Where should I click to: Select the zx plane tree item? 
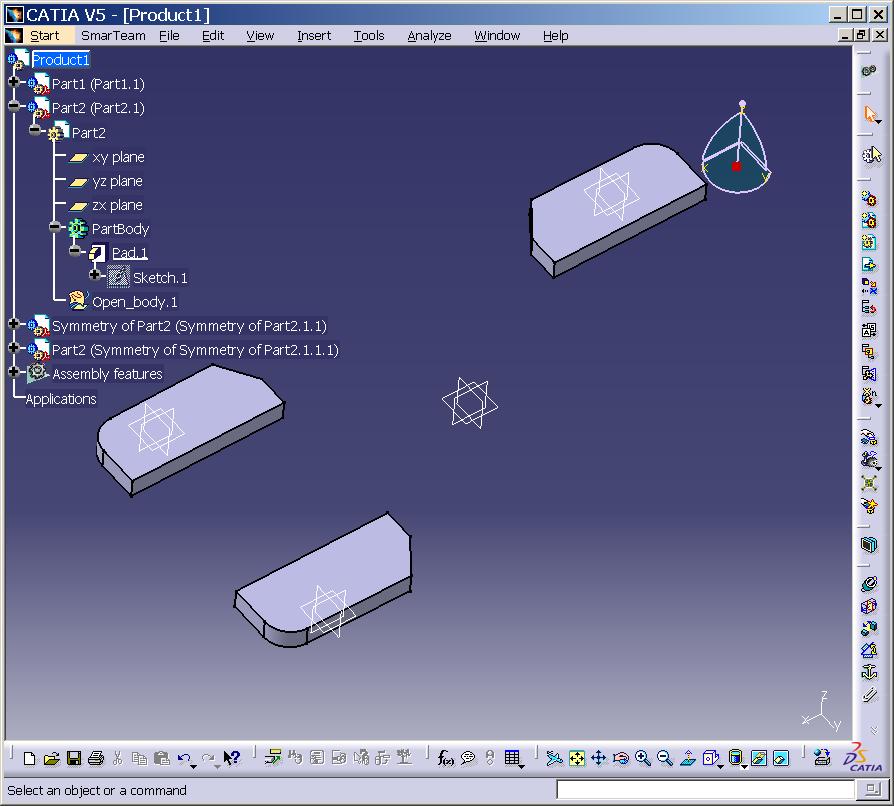click(x=117, y=205)
